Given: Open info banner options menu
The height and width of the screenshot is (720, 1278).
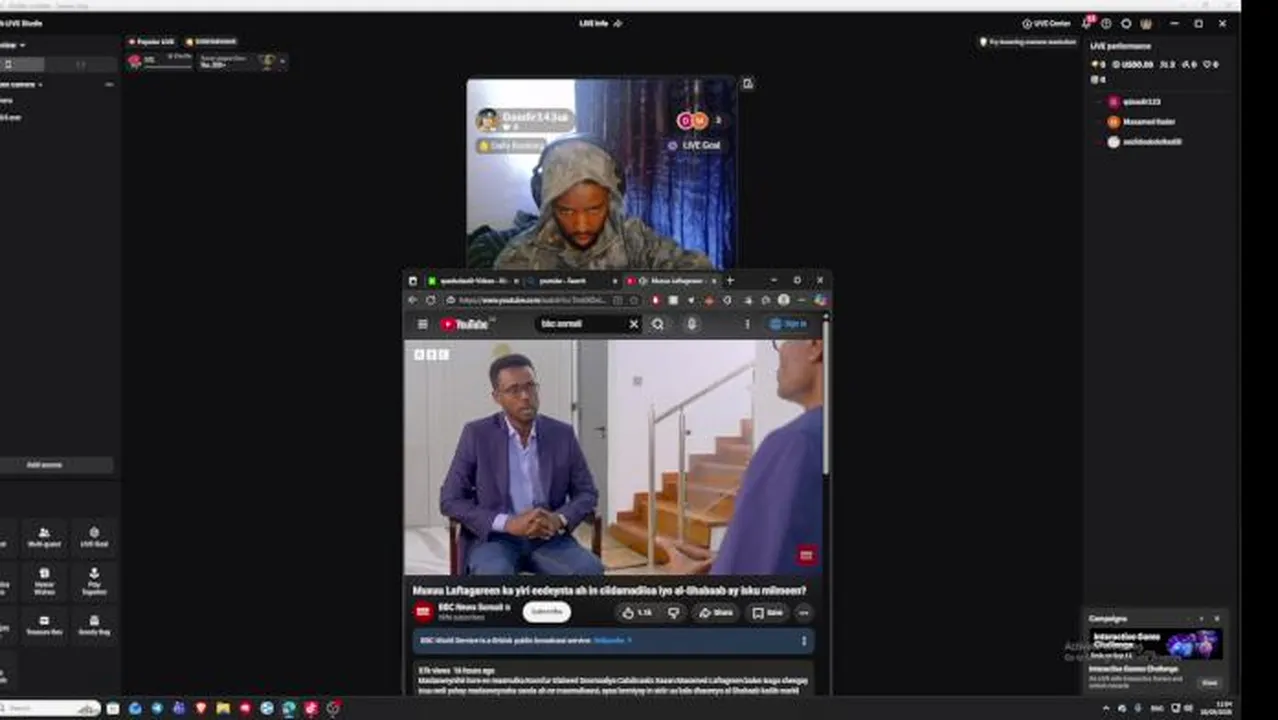Looking at the screenshot, I should point(803,641).
